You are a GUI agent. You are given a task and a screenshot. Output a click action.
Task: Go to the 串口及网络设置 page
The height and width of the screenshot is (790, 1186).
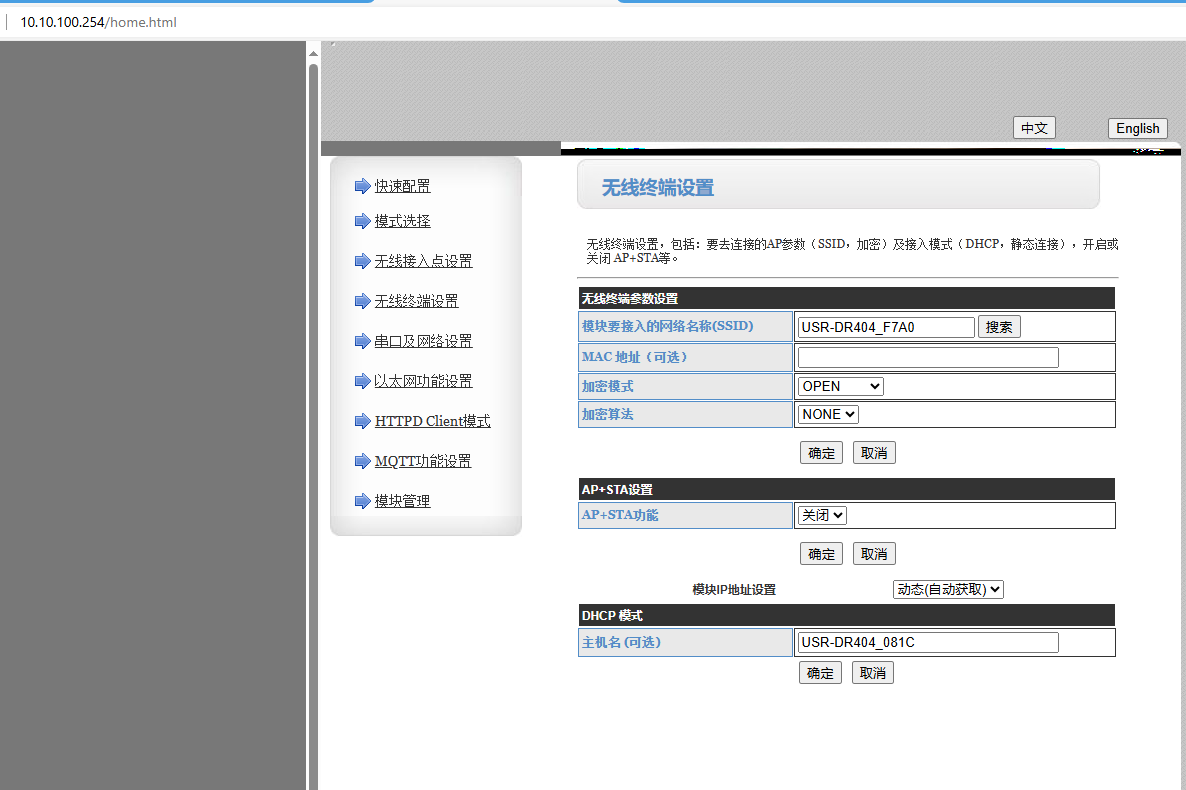[423, 341]
